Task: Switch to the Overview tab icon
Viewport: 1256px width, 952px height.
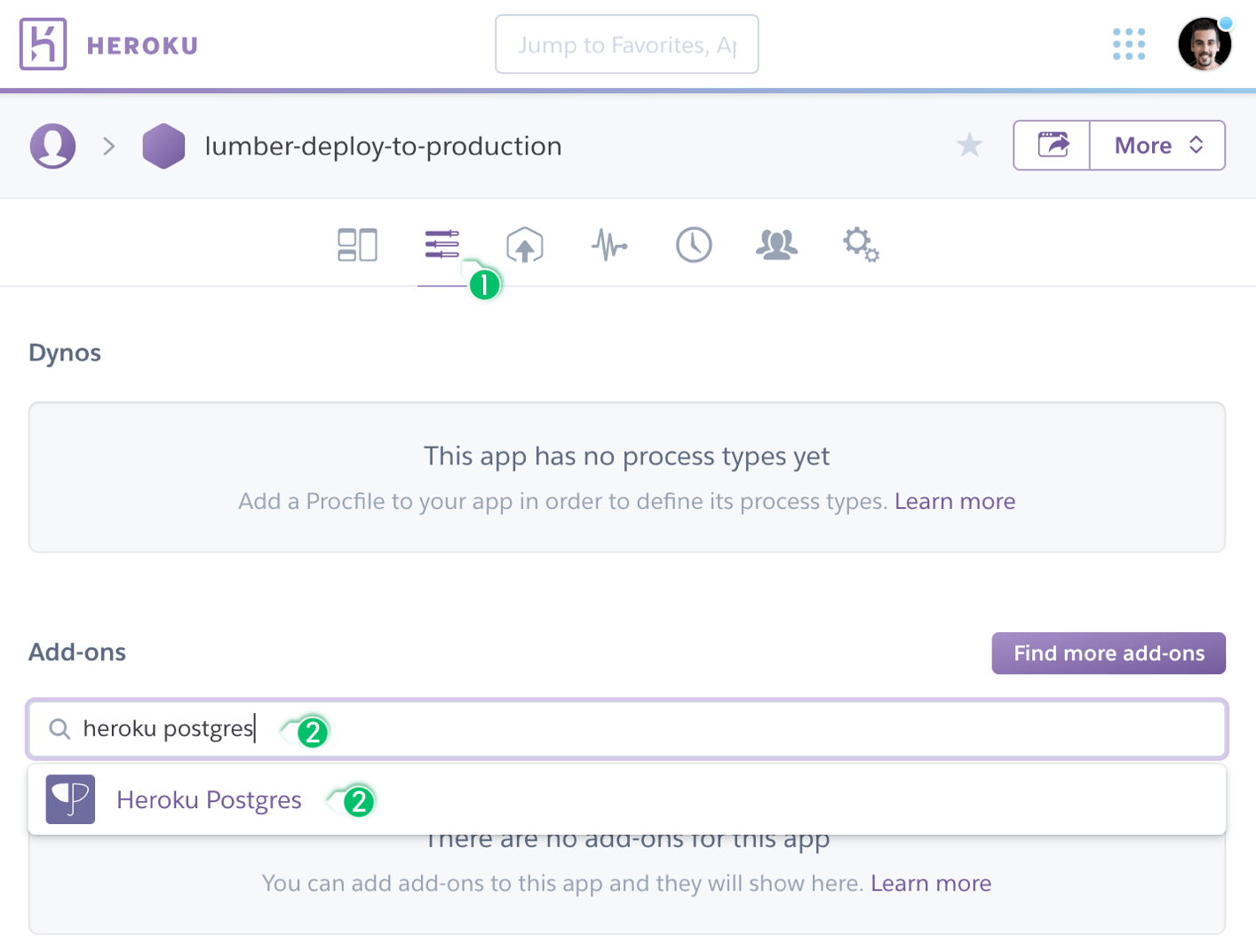Action: click(x=357, y=245)
